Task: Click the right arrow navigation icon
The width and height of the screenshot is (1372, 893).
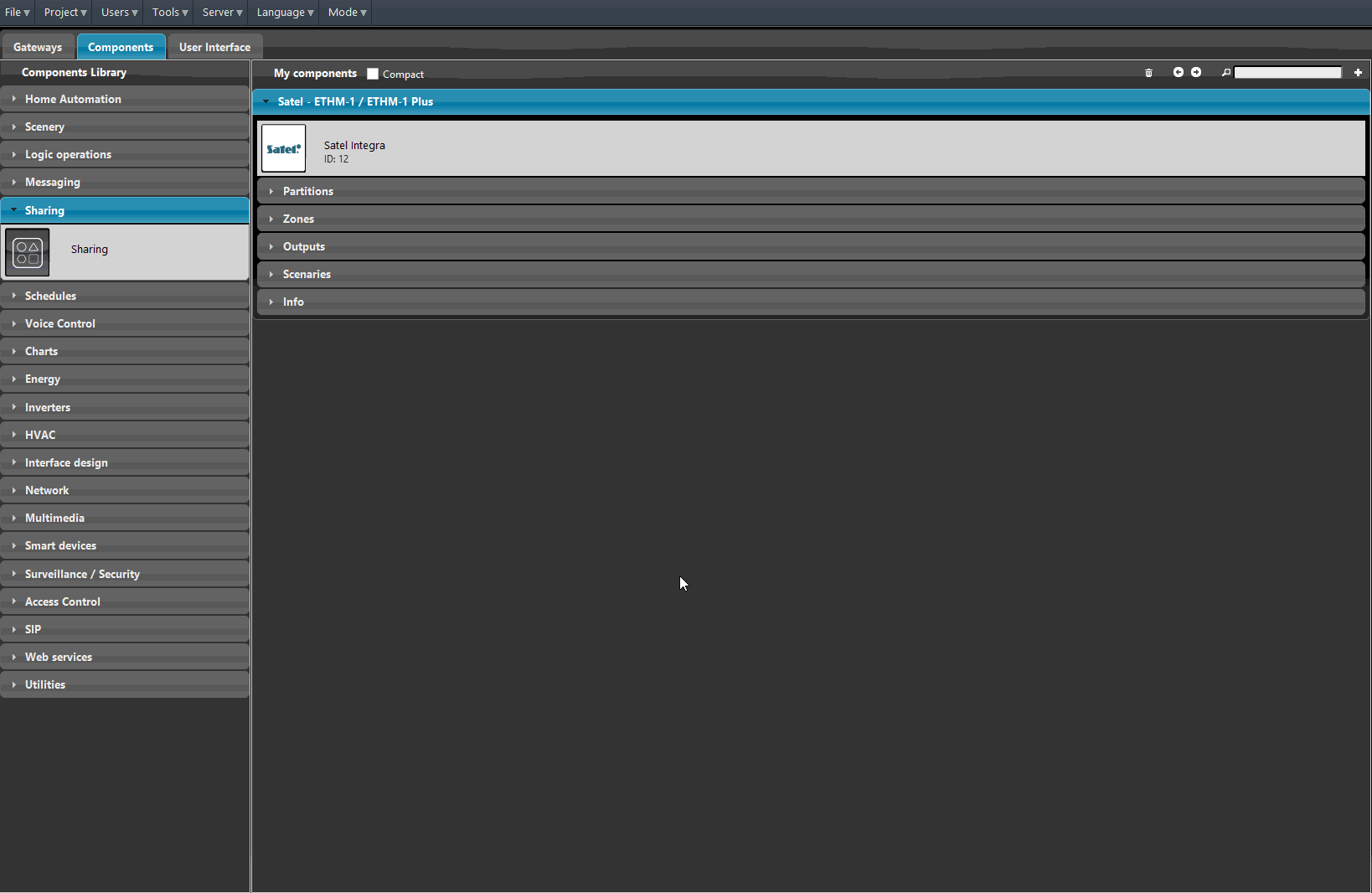Action: coord(1196,72)
